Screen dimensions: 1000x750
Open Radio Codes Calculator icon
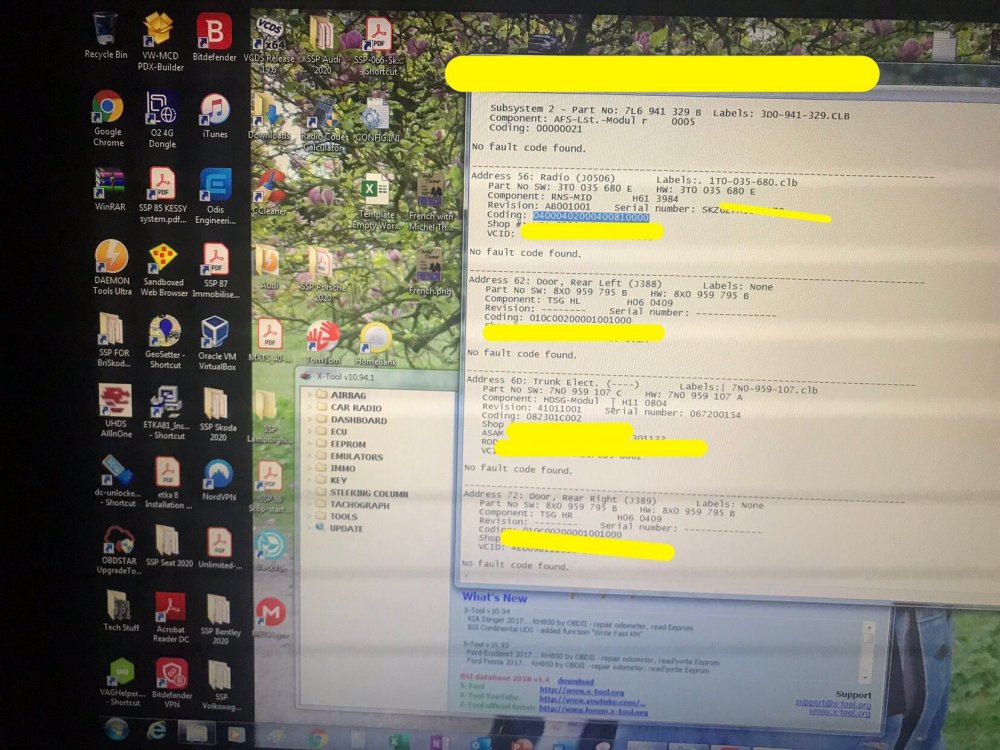click(323, 126)
